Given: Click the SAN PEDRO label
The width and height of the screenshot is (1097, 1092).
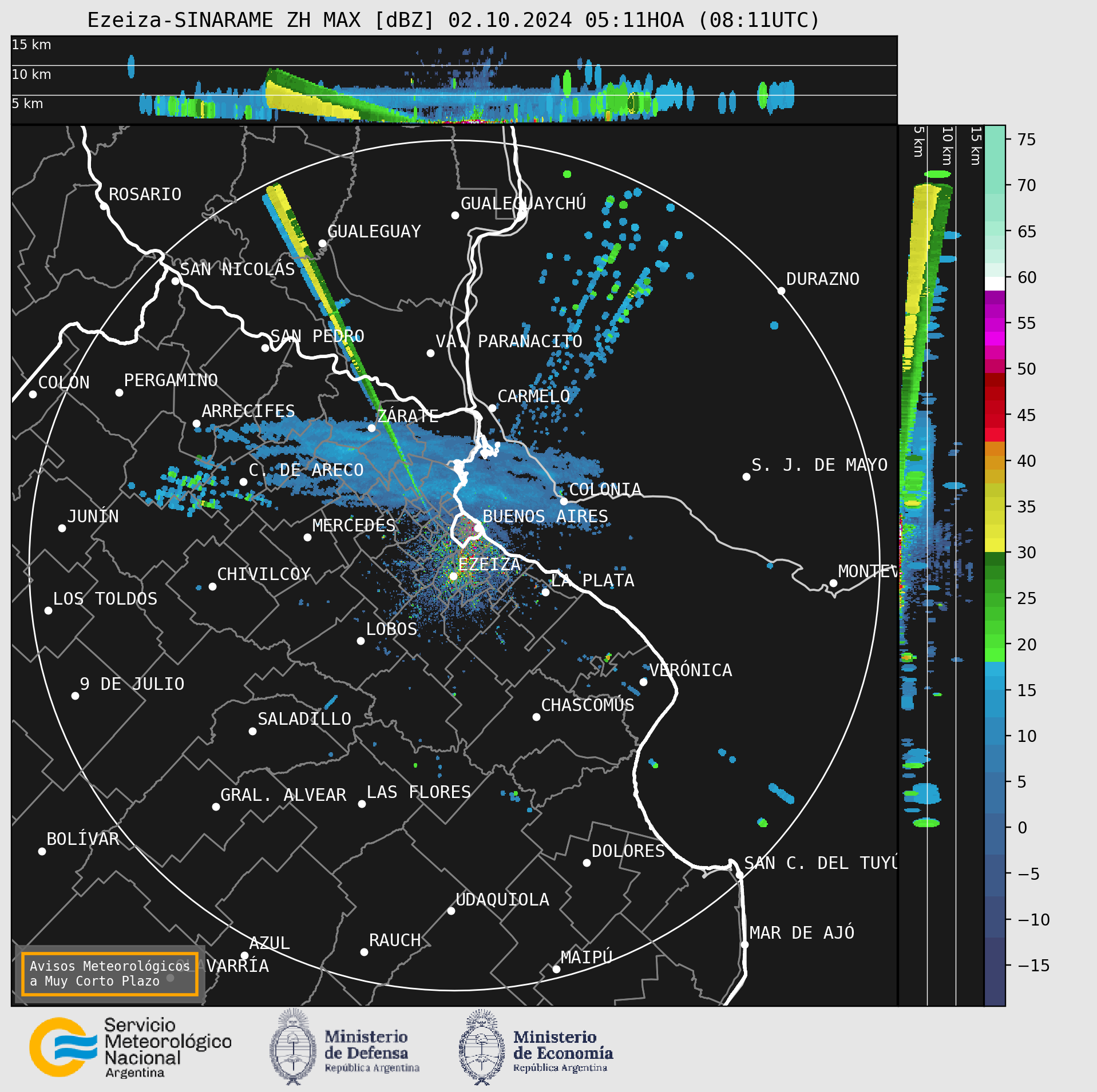Looking at the screenshot, I should (317, 336).
